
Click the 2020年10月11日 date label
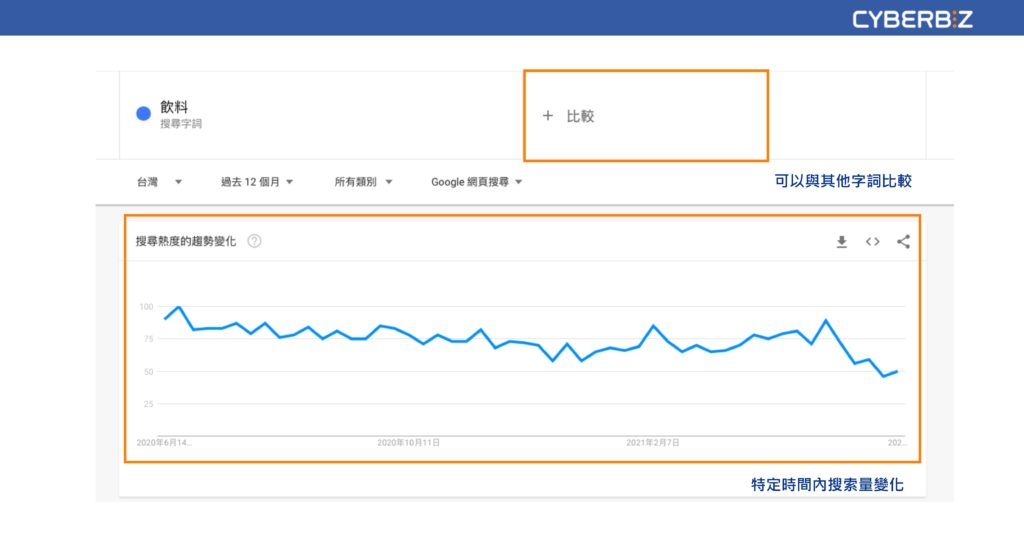[408, 442]
